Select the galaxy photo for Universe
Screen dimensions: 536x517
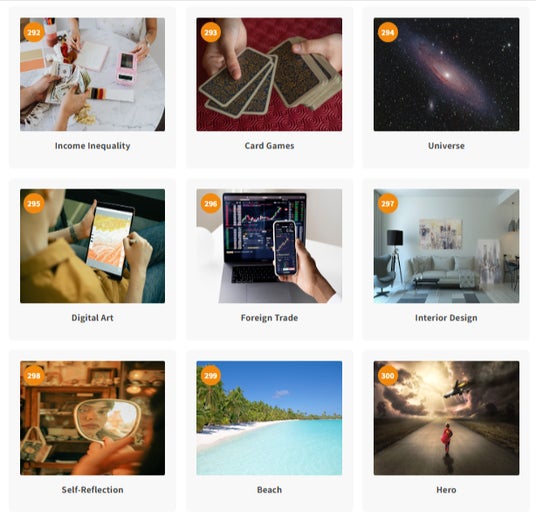pos(446,75)
